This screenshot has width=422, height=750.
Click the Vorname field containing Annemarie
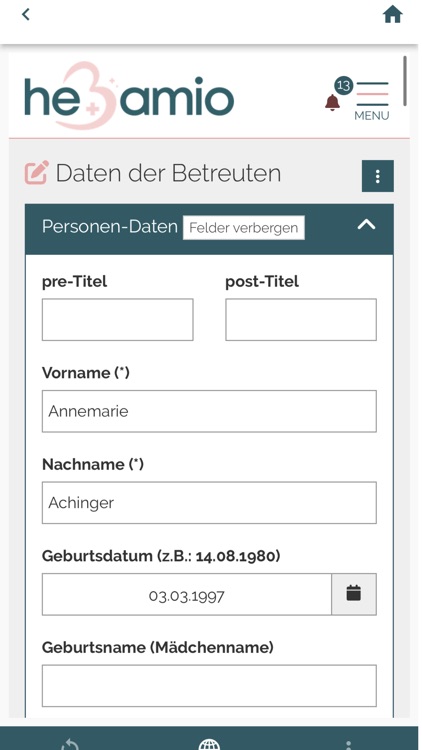tap(209, 411)
